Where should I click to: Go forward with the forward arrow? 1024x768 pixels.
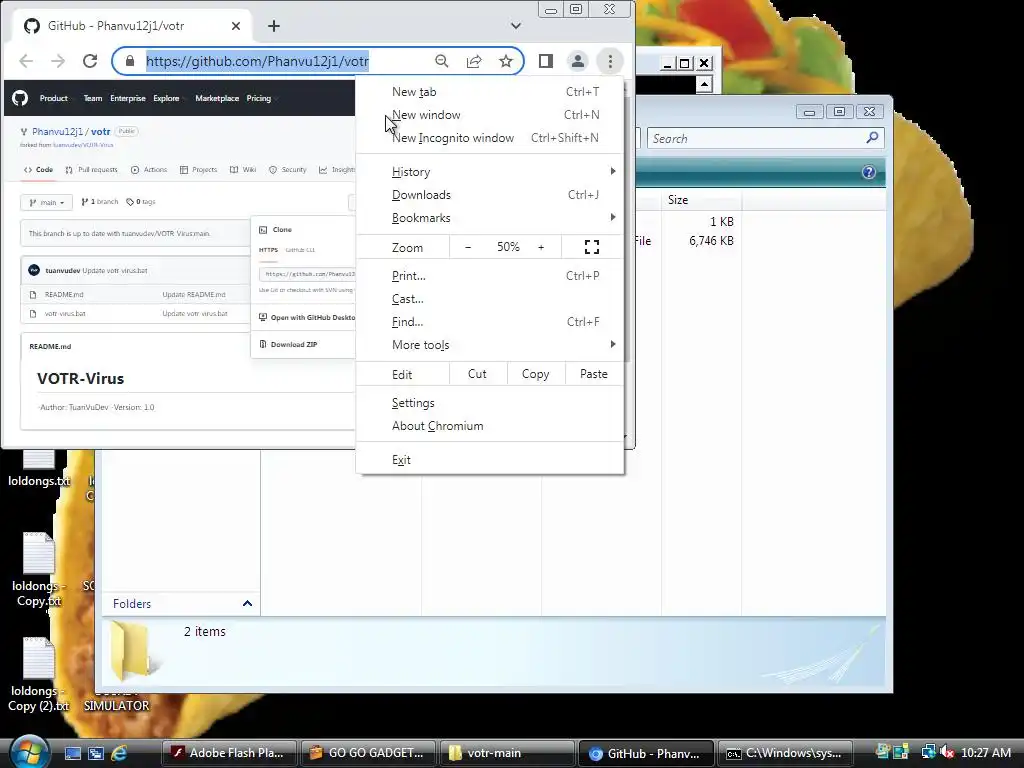pos(58,61)
